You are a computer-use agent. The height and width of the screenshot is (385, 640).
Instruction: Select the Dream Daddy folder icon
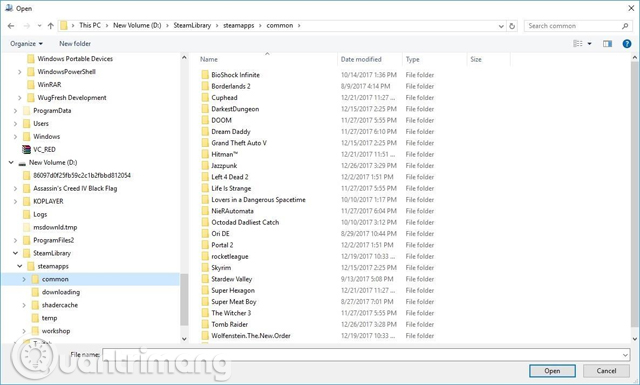coord(205,131)
